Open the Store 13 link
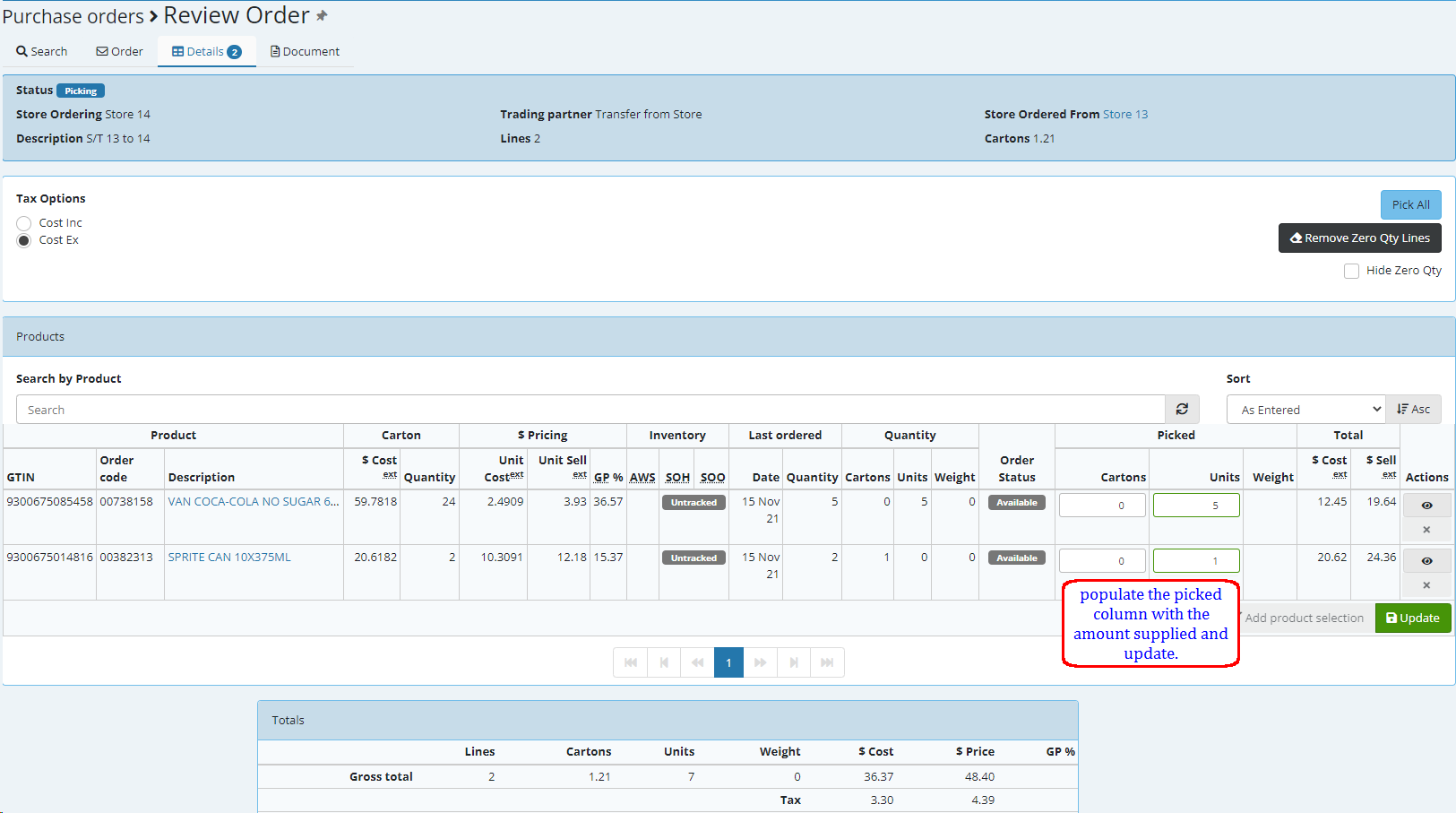Screen dimensions: 1456x813 tap(1124, 114)
